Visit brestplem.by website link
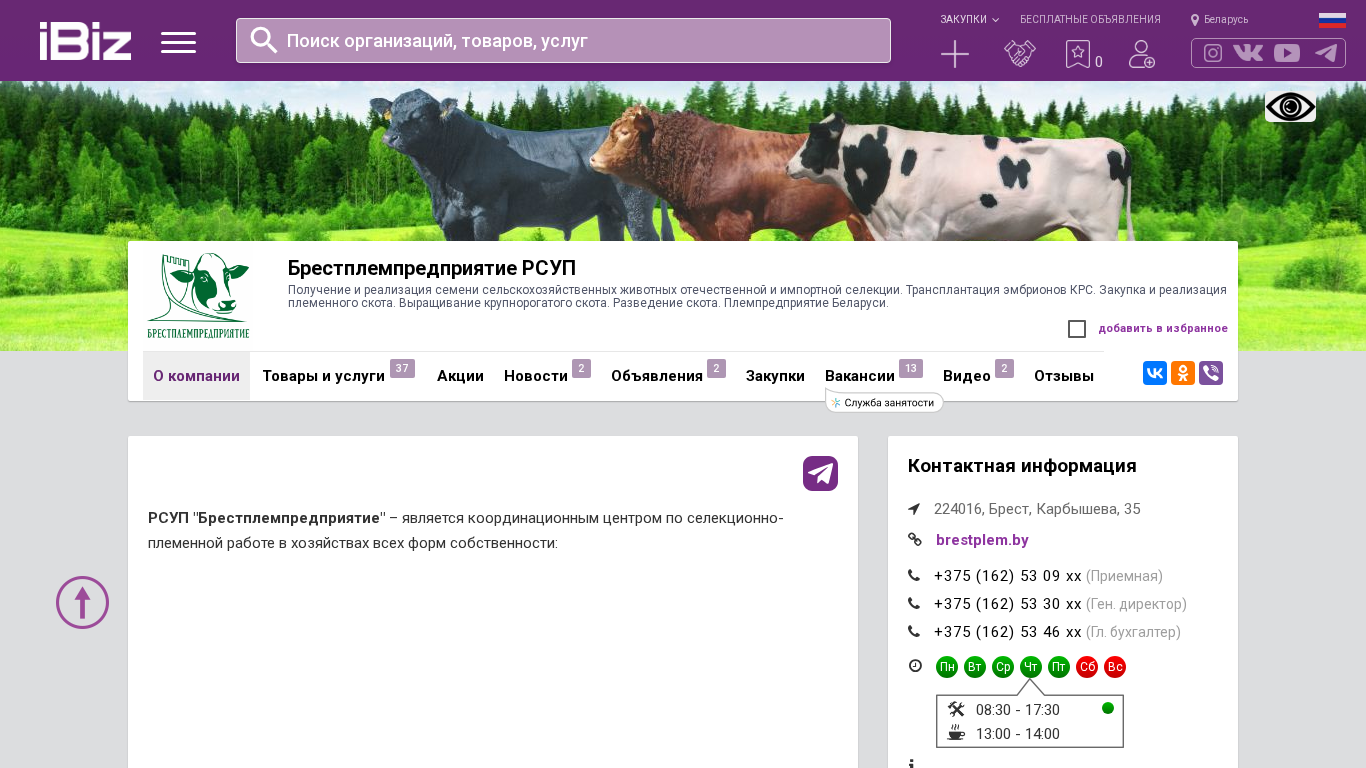Viewport: 1366px width, 768px height. (982, 540)
